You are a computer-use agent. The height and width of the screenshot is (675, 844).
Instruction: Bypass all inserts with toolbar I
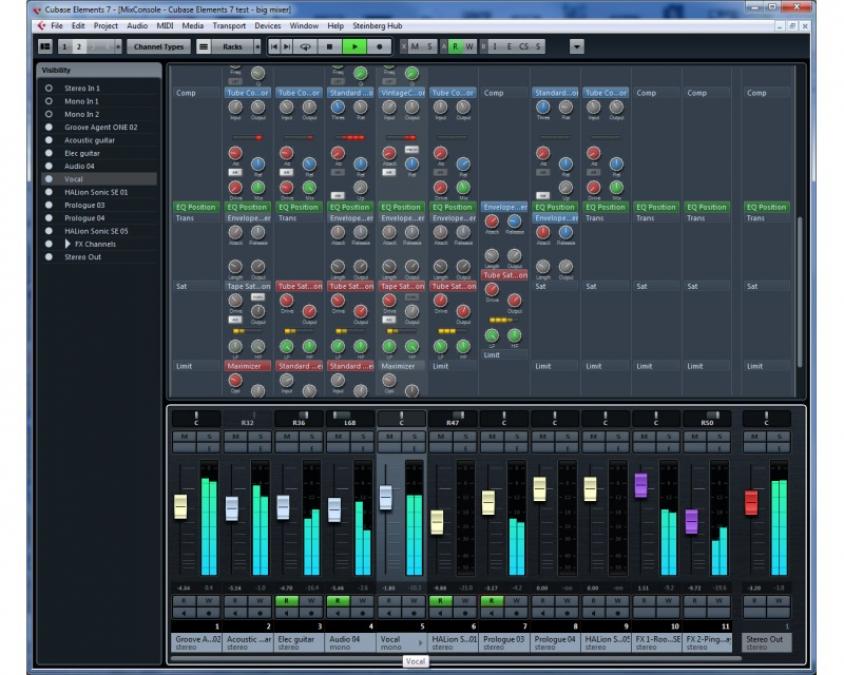pyautogui.click(x=495, y=47)
